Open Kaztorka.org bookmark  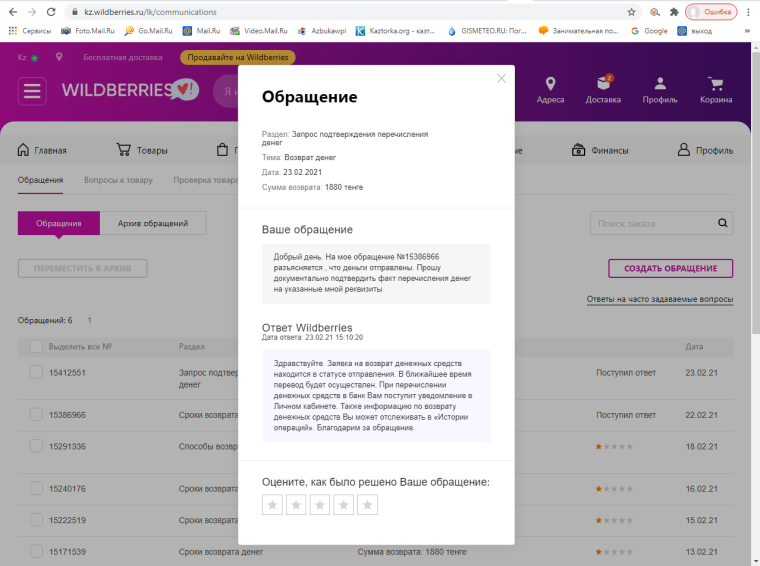(395, 31)
